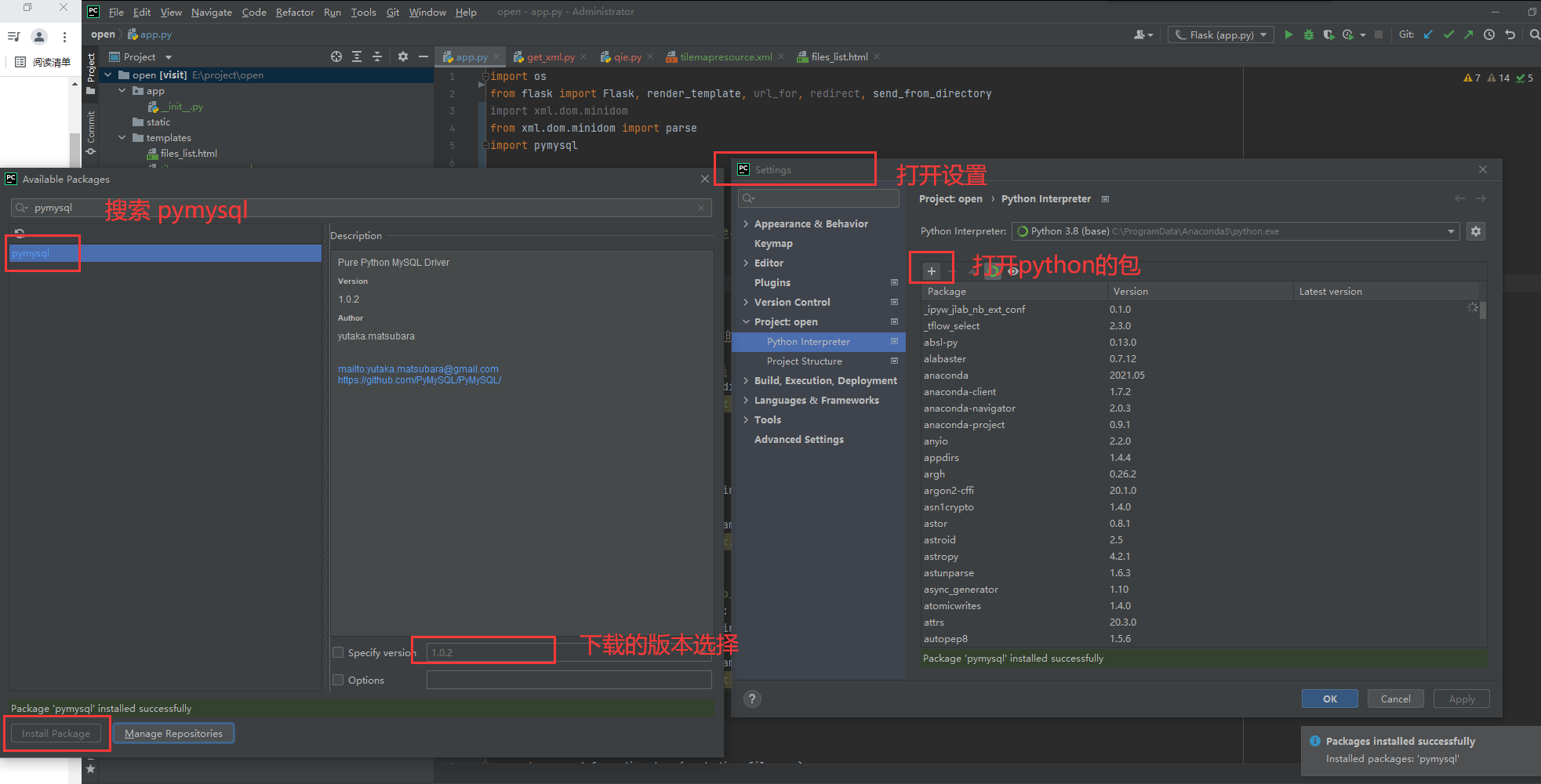Click the Install Package button
Viewport: 1541px width, 784px height.
point(56,734)
